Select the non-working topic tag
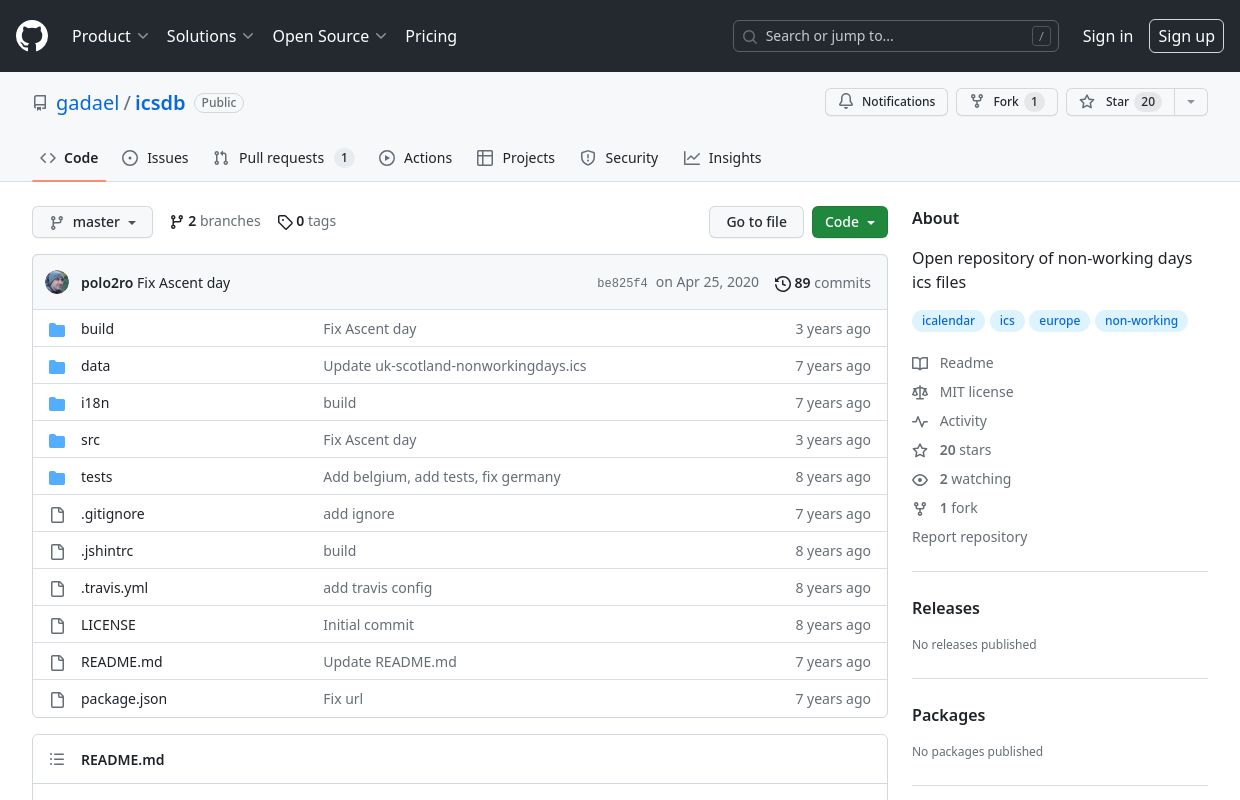This screenshot has height=800, width=1240. click(x=1141, y=321)
